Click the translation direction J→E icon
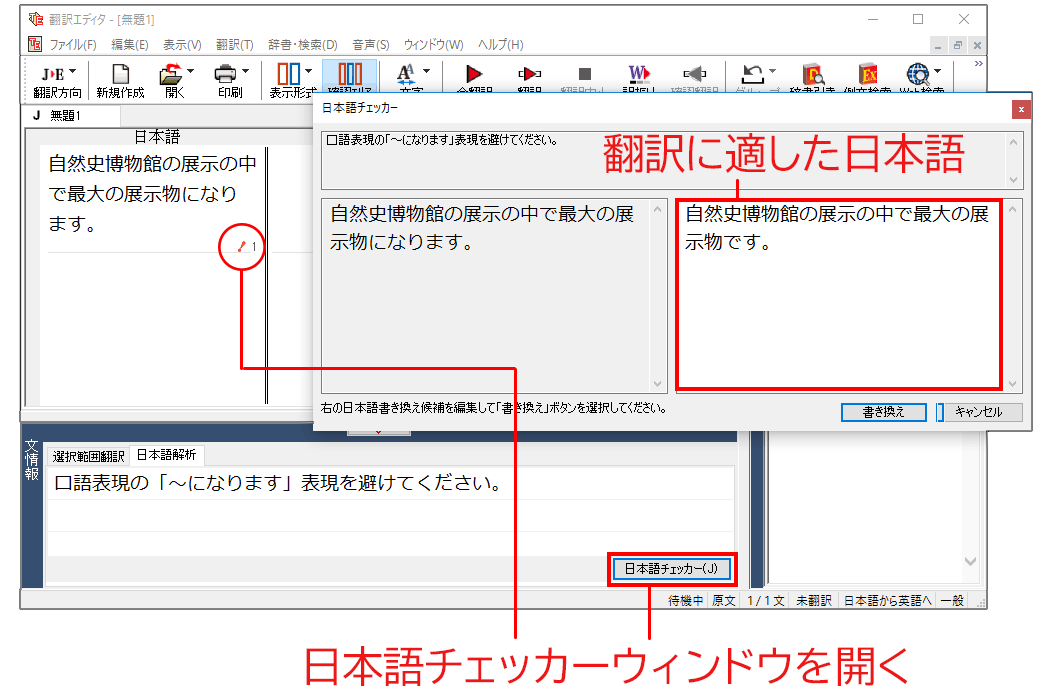The width and height of the screenshot is (1058, 700). pos(50,74)
